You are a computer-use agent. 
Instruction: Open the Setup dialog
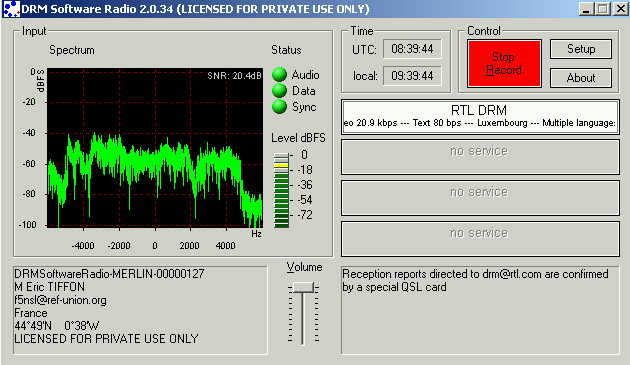pos(581,49)
